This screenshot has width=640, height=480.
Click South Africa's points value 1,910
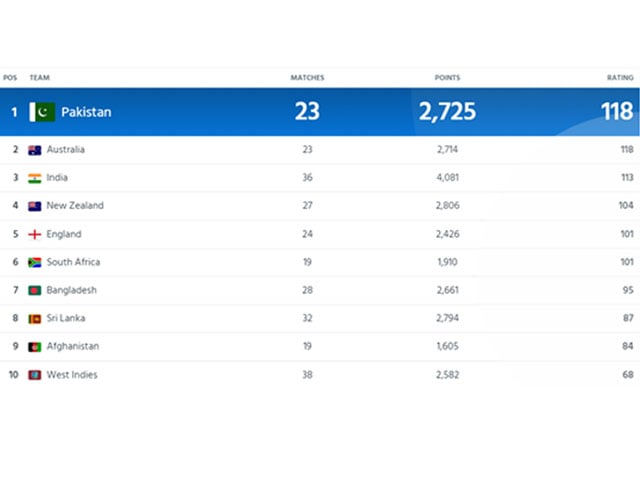pyautogui.click(x=447, y=262)
